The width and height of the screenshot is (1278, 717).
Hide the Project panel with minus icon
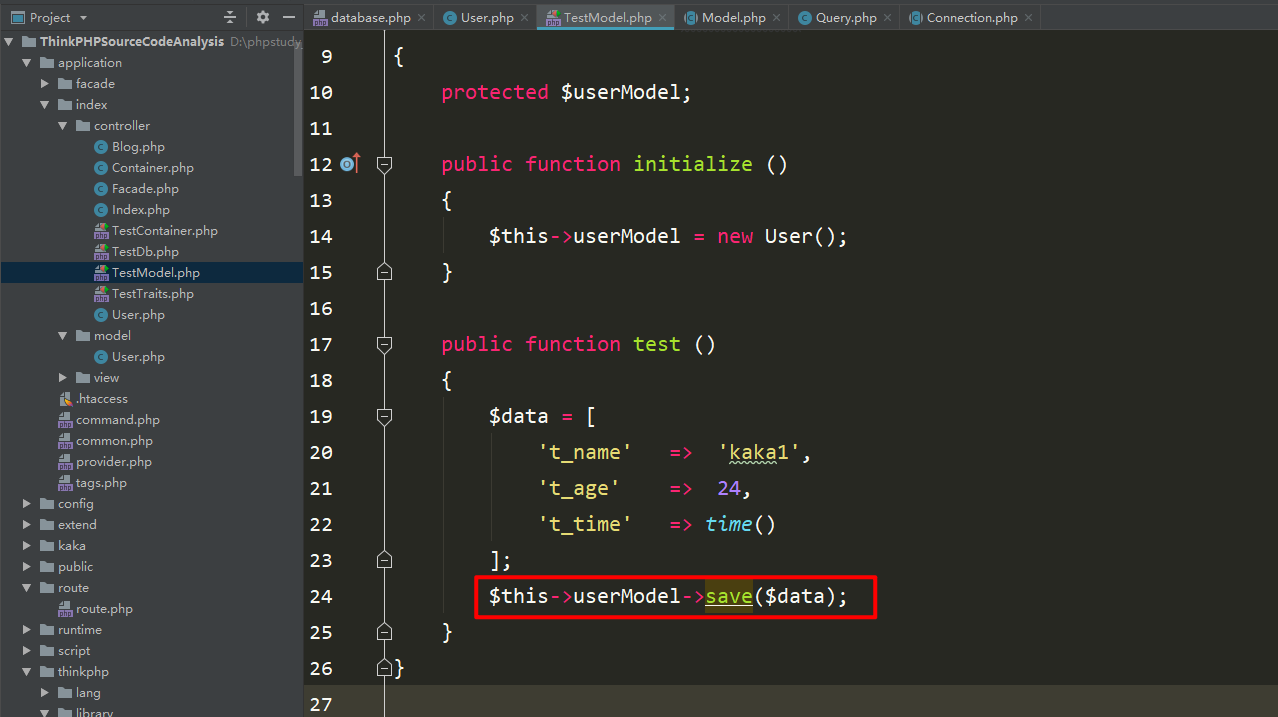tap(289, 17)
